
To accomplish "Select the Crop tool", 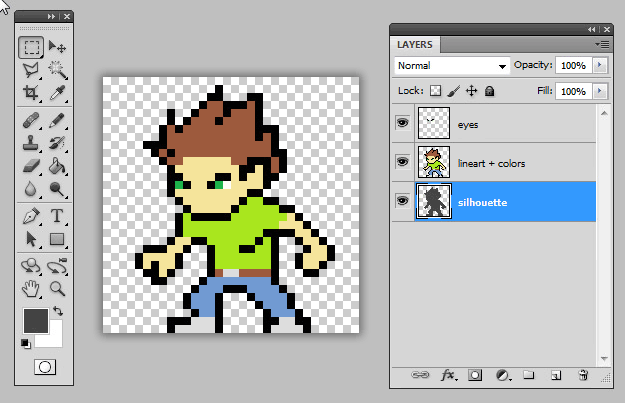I will pyautogui.click(x=31, y=92).
